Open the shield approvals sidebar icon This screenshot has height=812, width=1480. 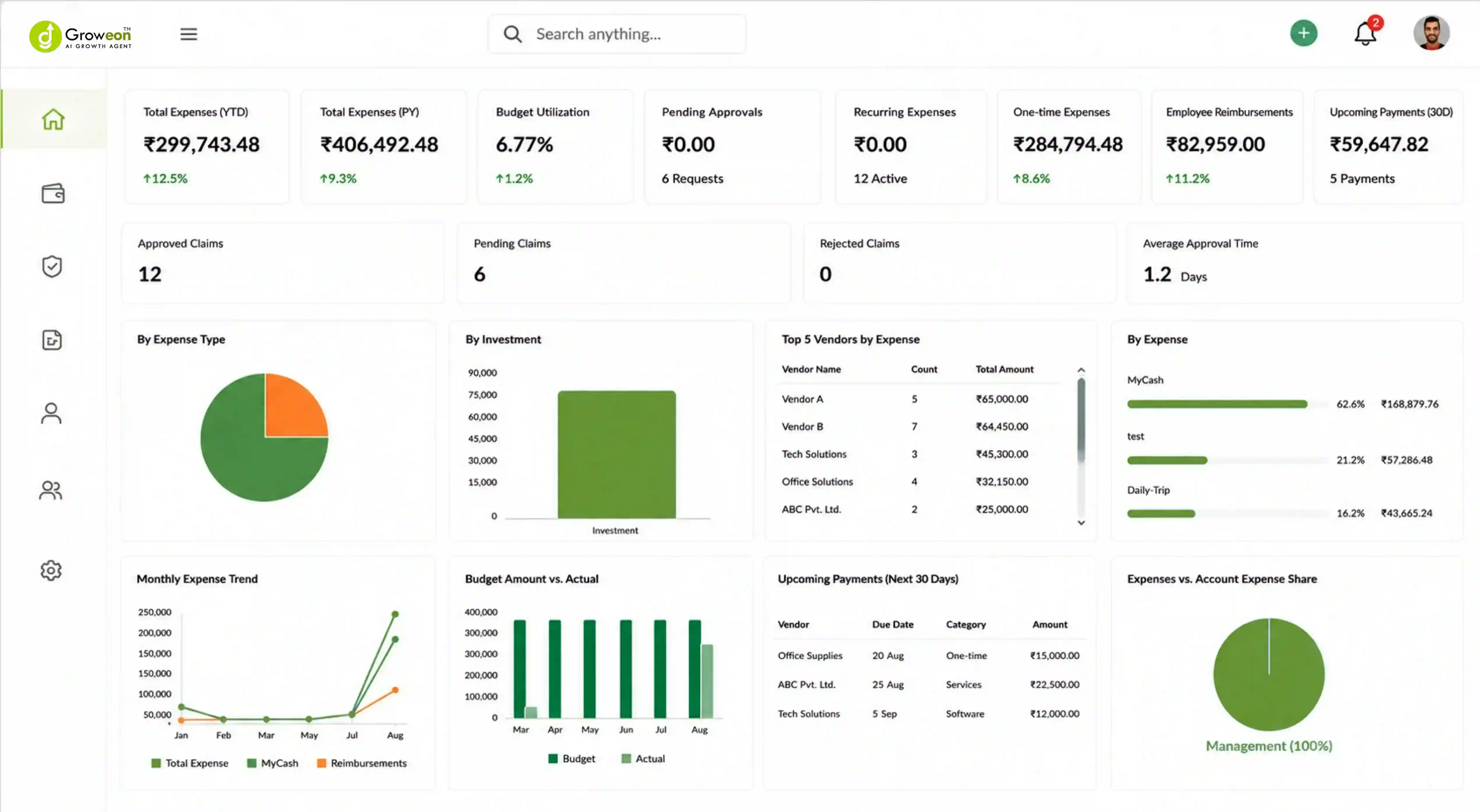coord(52,267)
